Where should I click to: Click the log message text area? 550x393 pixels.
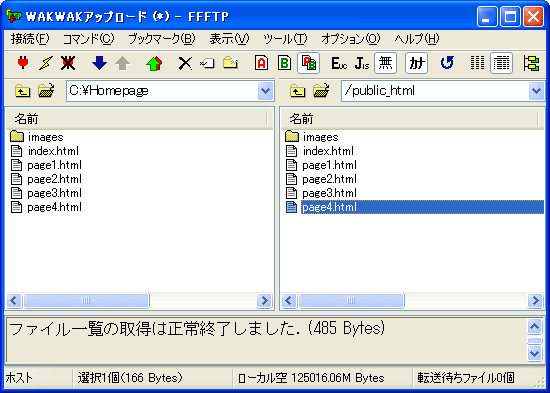pyautogui.click(x=266, y=340)
